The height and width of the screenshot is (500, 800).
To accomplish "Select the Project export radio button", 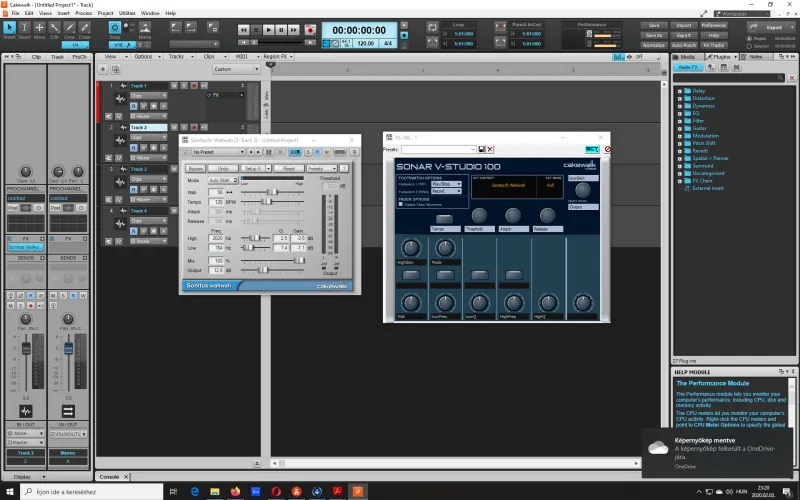I will pos(750,38).
